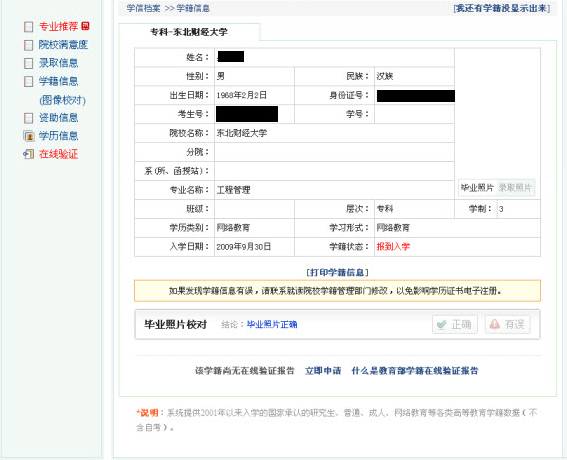Click the 打印学籍信息 link
The height and width of the screenshot is (460, 567).
point(337,272)
